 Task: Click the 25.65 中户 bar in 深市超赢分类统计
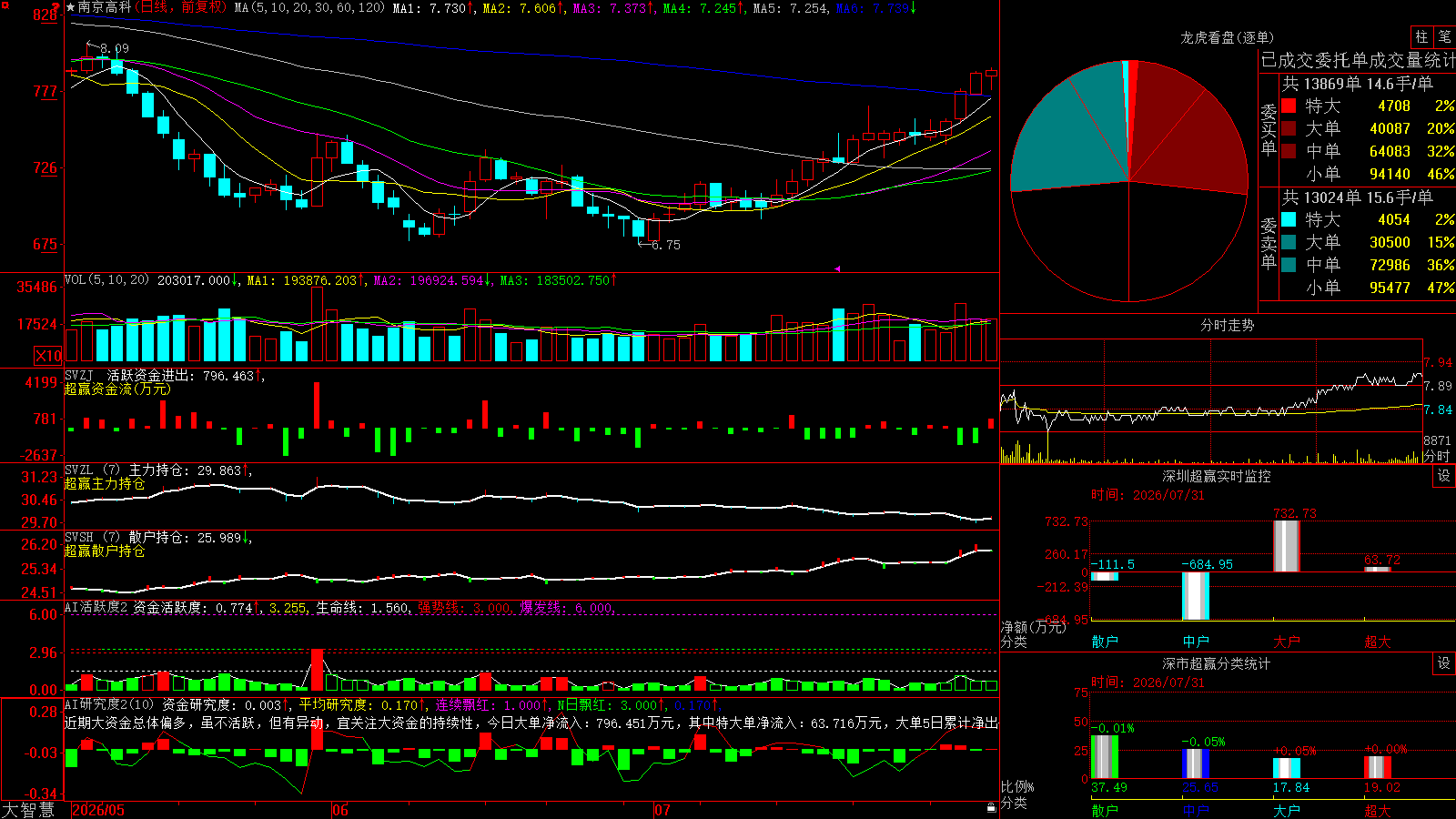click(x=1196, y=763)
